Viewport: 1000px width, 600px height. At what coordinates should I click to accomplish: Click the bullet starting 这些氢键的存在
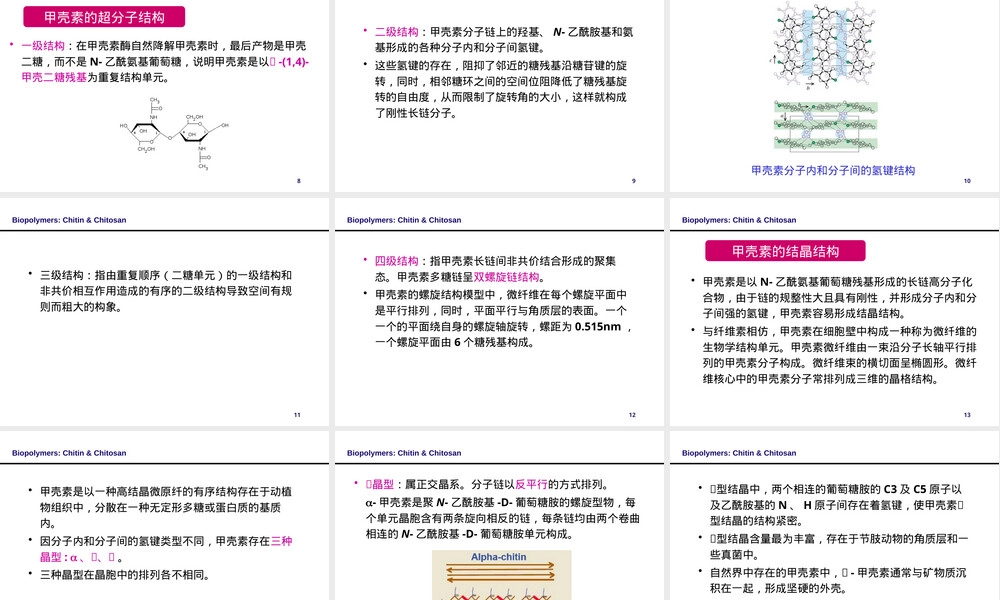501,89
